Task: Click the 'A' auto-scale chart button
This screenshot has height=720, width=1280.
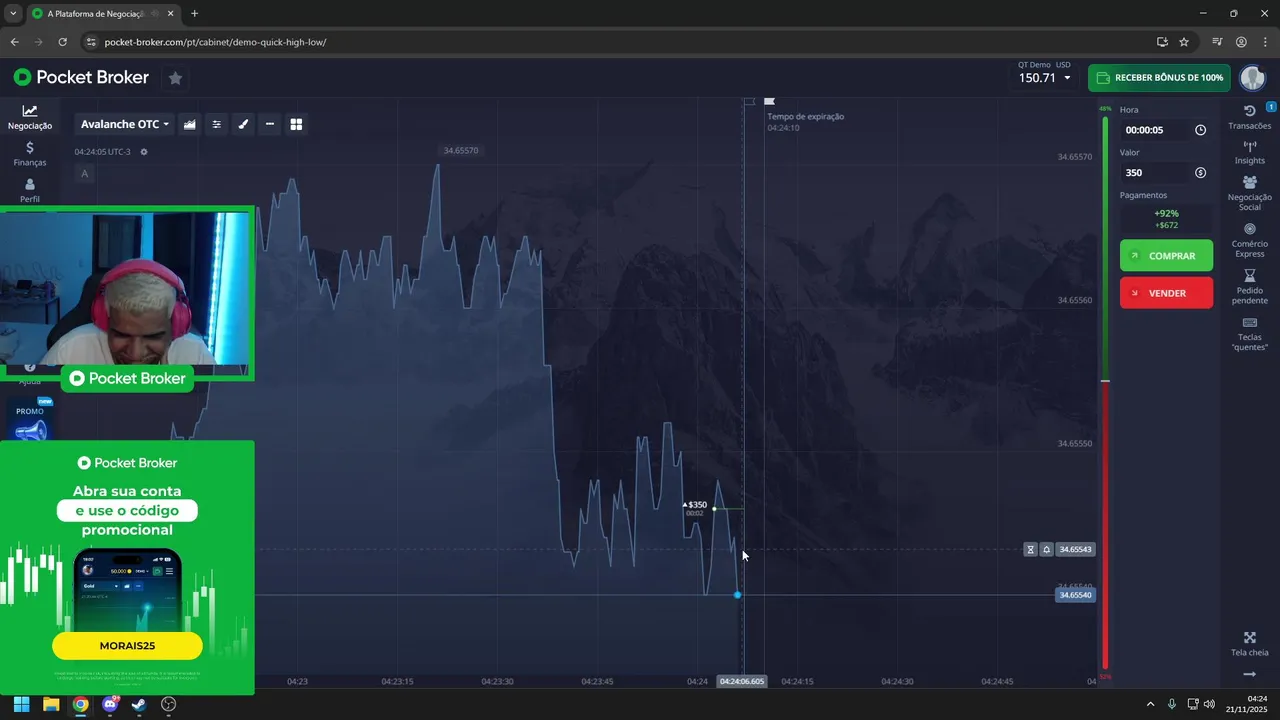Action: pyautogui.click(x=84, y=174)
